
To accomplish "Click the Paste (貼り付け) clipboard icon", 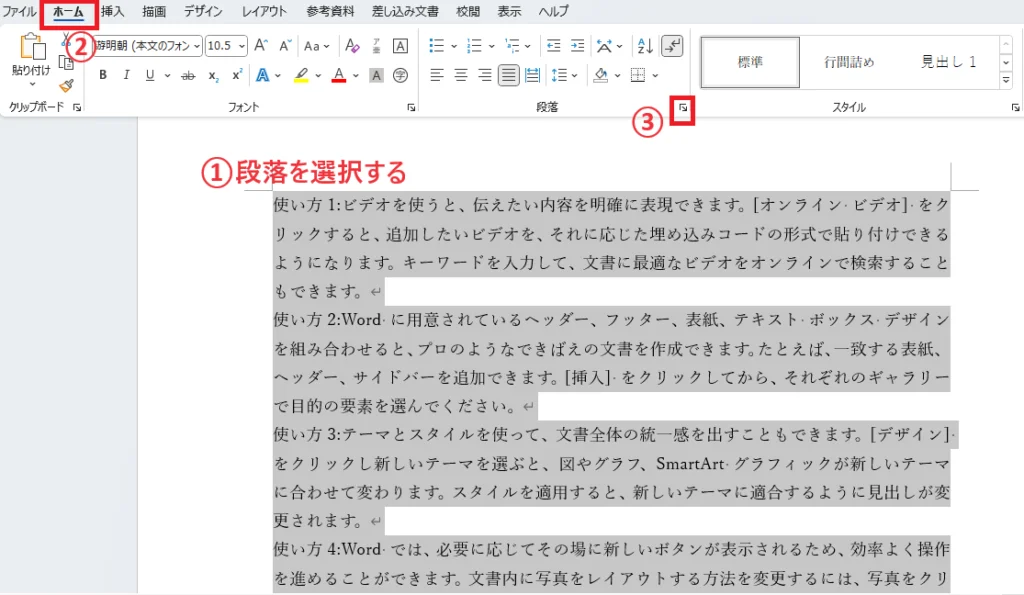I will point(31,47).
